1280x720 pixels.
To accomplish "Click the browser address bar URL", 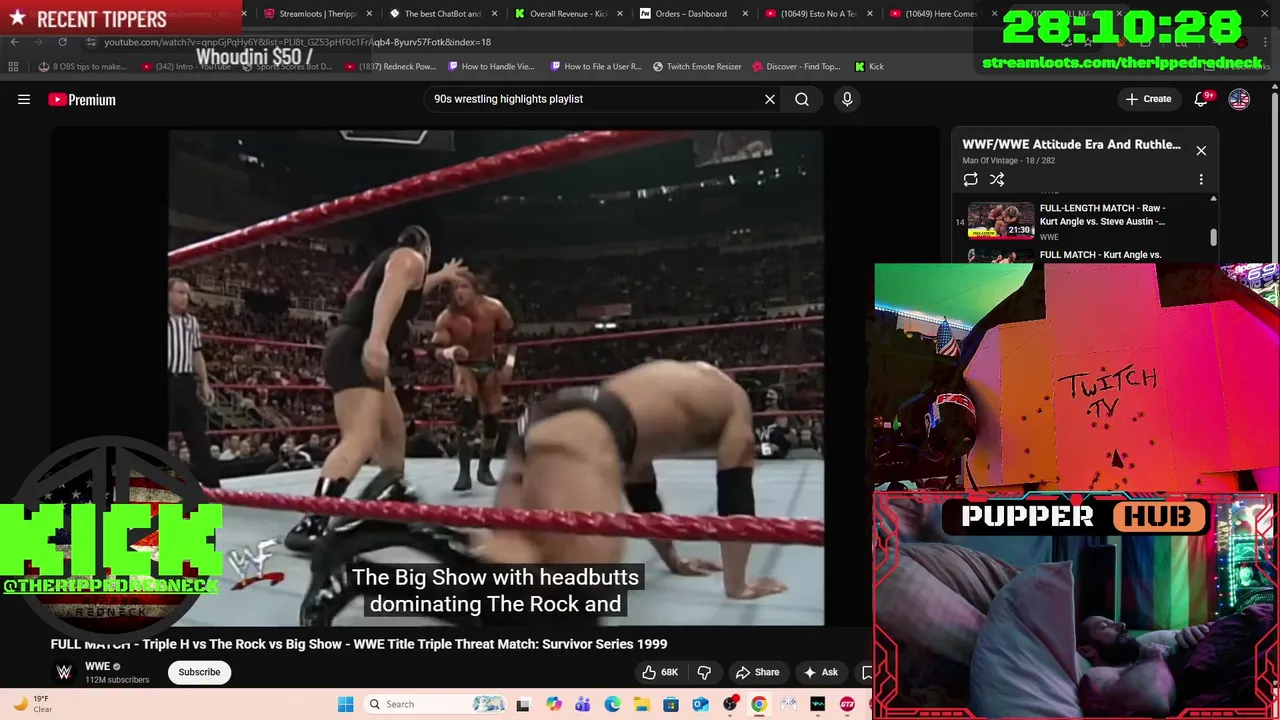I will click(x=297, y=42).
